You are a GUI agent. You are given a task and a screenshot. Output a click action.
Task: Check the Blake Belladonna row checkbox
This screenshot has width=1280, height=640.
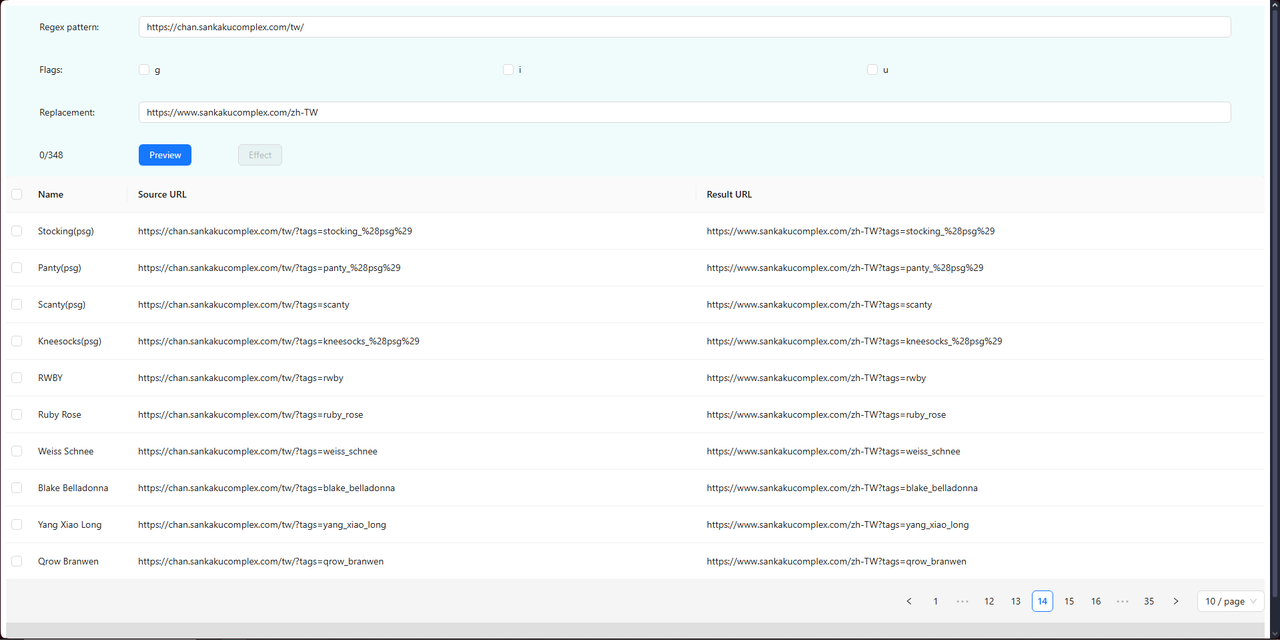coord(16,488)
